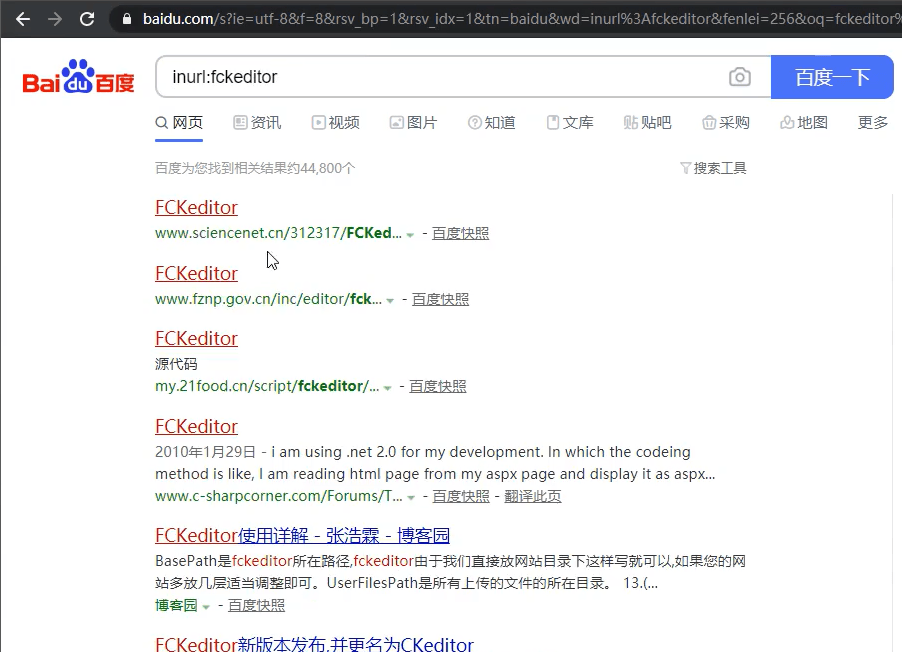Viewport: 902px width, 652px height.
Task: Open 百度快照 for my.21food.cn result
Action: [438, 386]
